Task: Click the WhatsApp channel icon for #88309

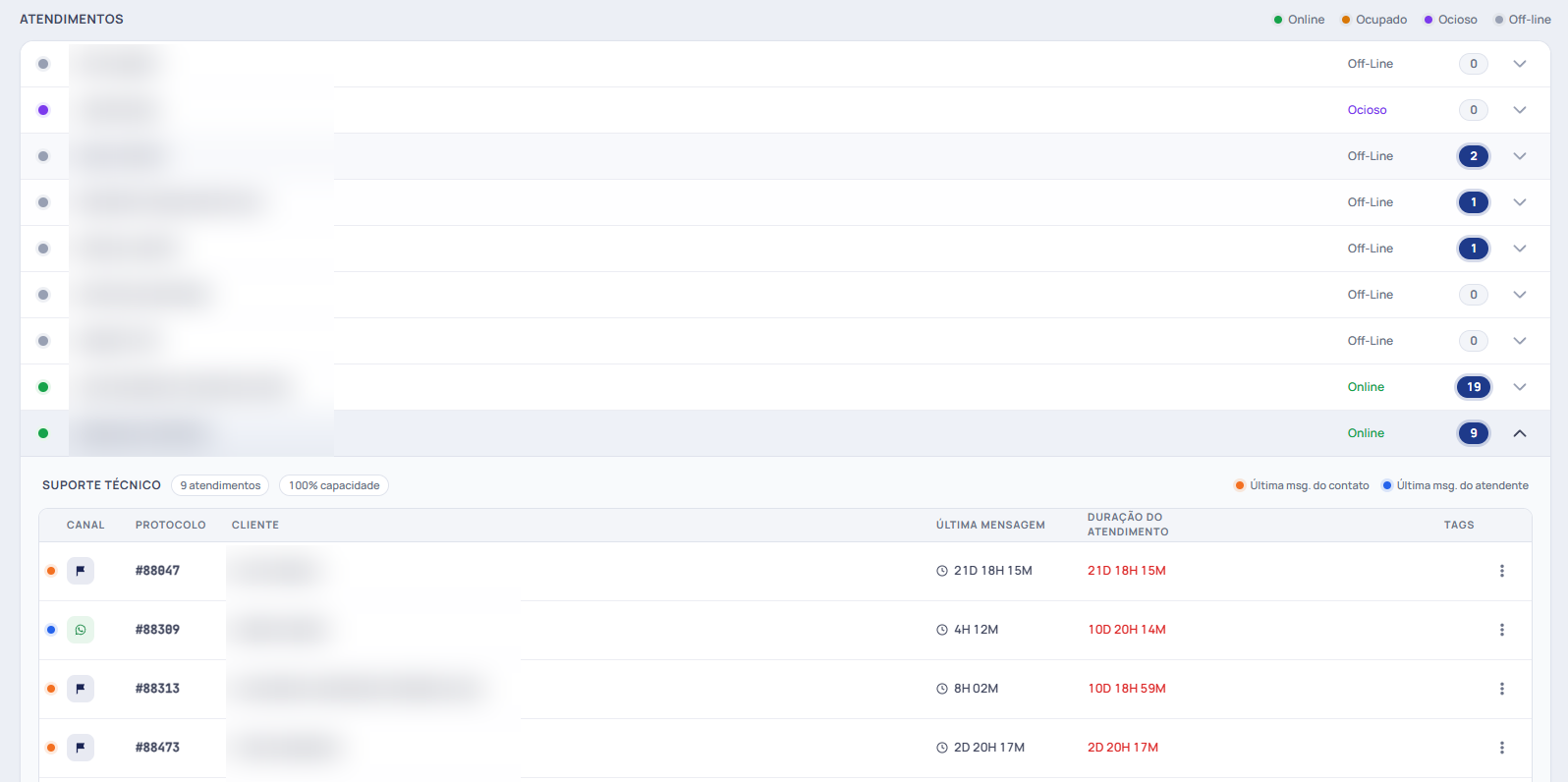Action: coord(81,630)
